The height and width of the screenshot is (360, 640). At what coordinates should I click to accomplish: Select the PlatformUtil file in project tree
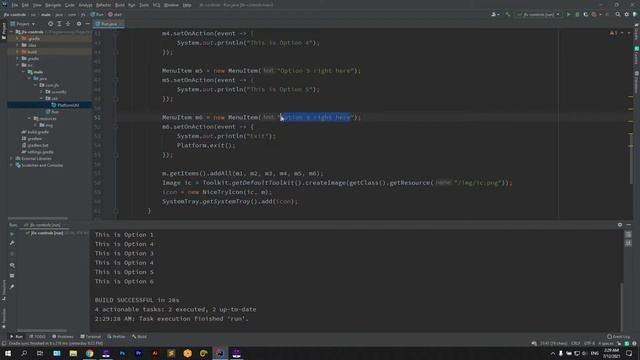point(65,105)
